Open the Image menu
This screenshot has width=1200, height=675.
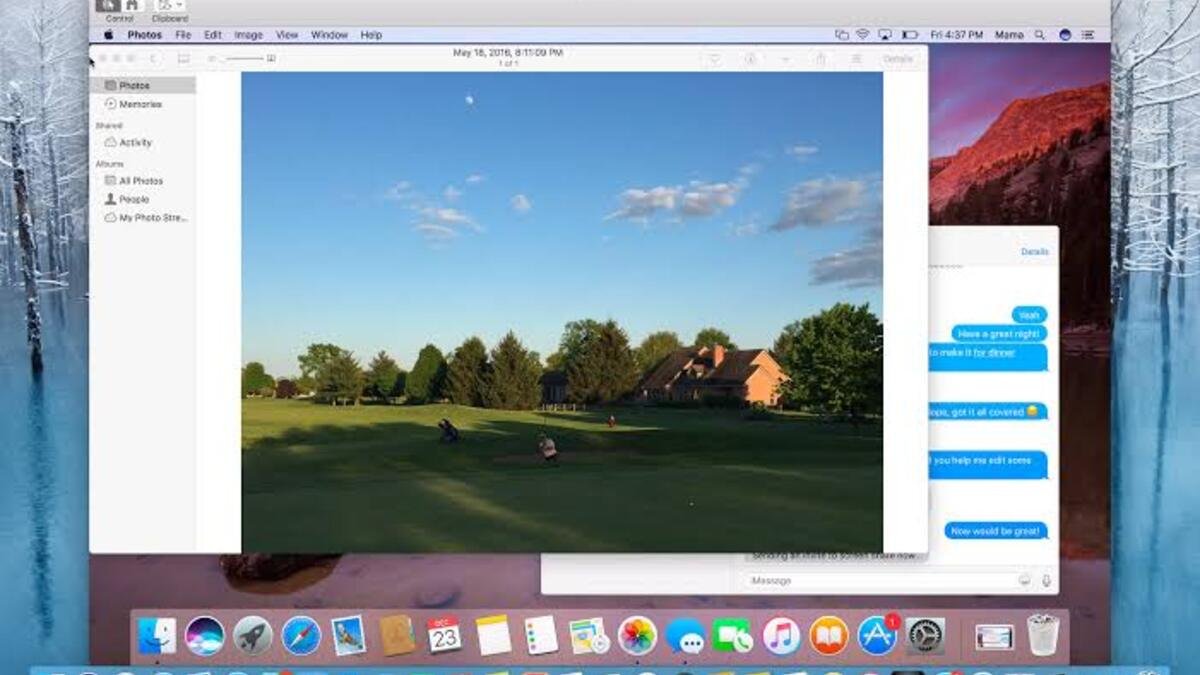pos(248,35)
